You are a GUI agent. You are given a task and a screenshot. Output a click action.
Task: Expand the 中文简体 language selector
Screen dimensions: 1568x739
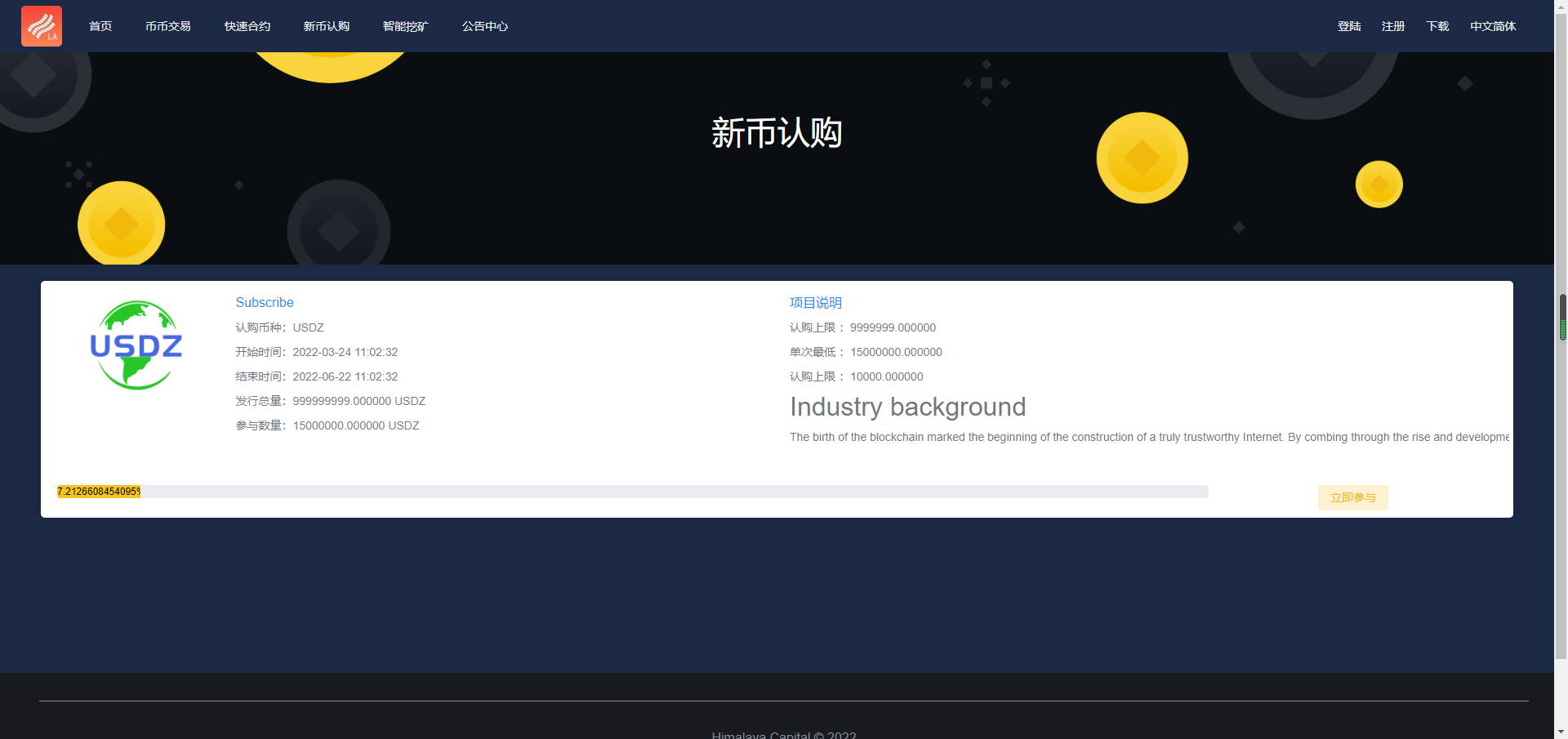(1493, 26)
